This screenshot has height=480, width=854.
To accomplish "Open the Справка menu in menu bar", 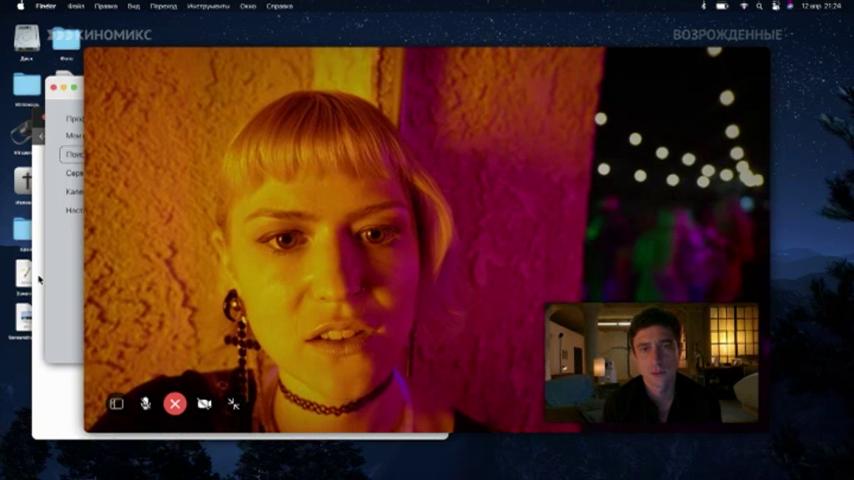I will pyautogui.click(x=279, y=6).
